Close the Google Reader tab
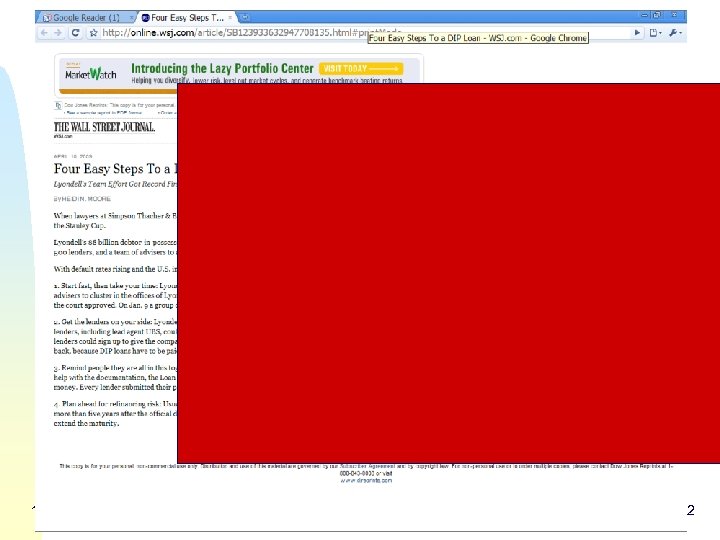The height and width of the screenshot is (540, 720). [131, 17]
